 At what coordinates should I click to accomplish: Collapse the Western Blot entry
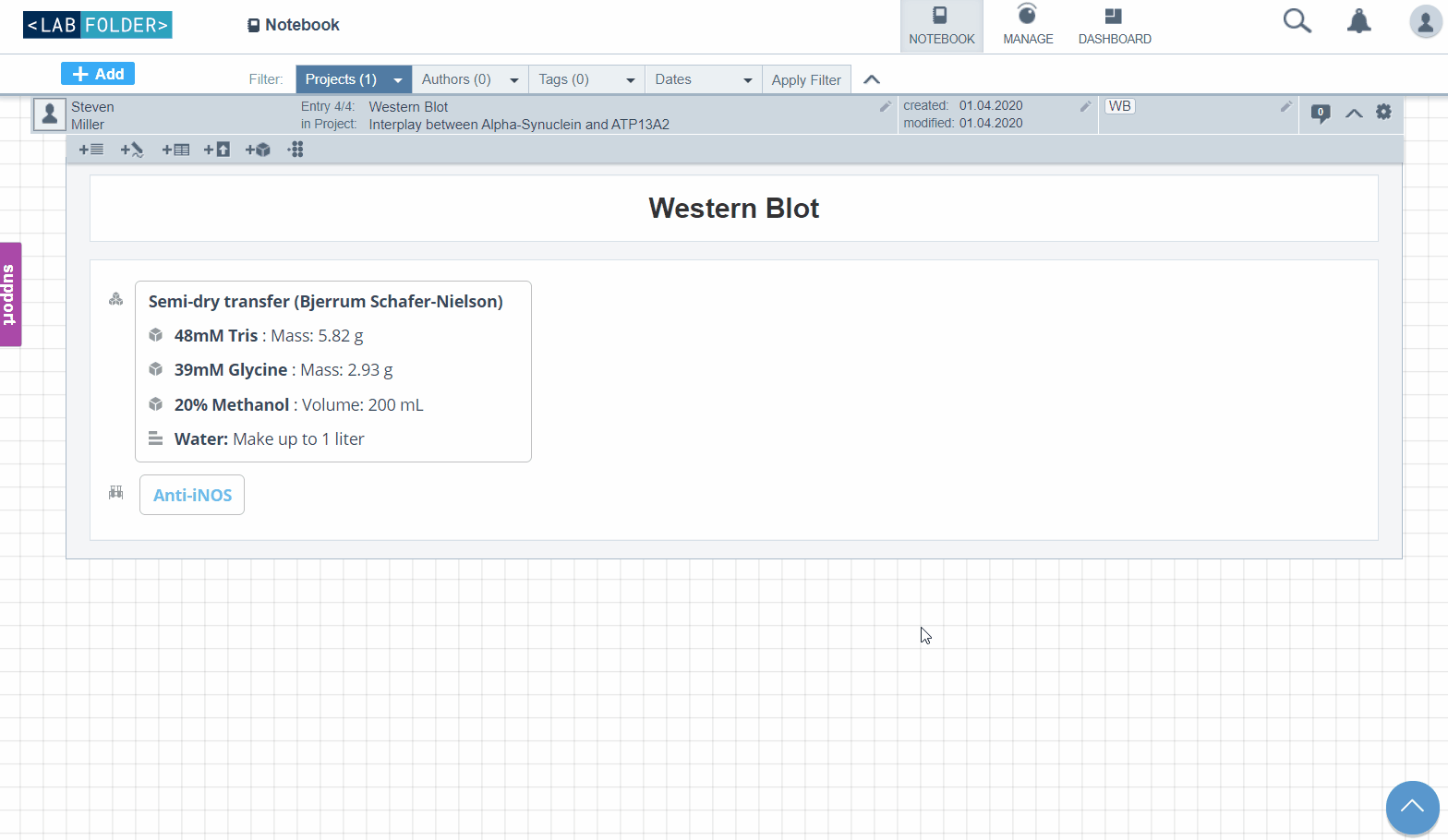tap(1354, 113)
